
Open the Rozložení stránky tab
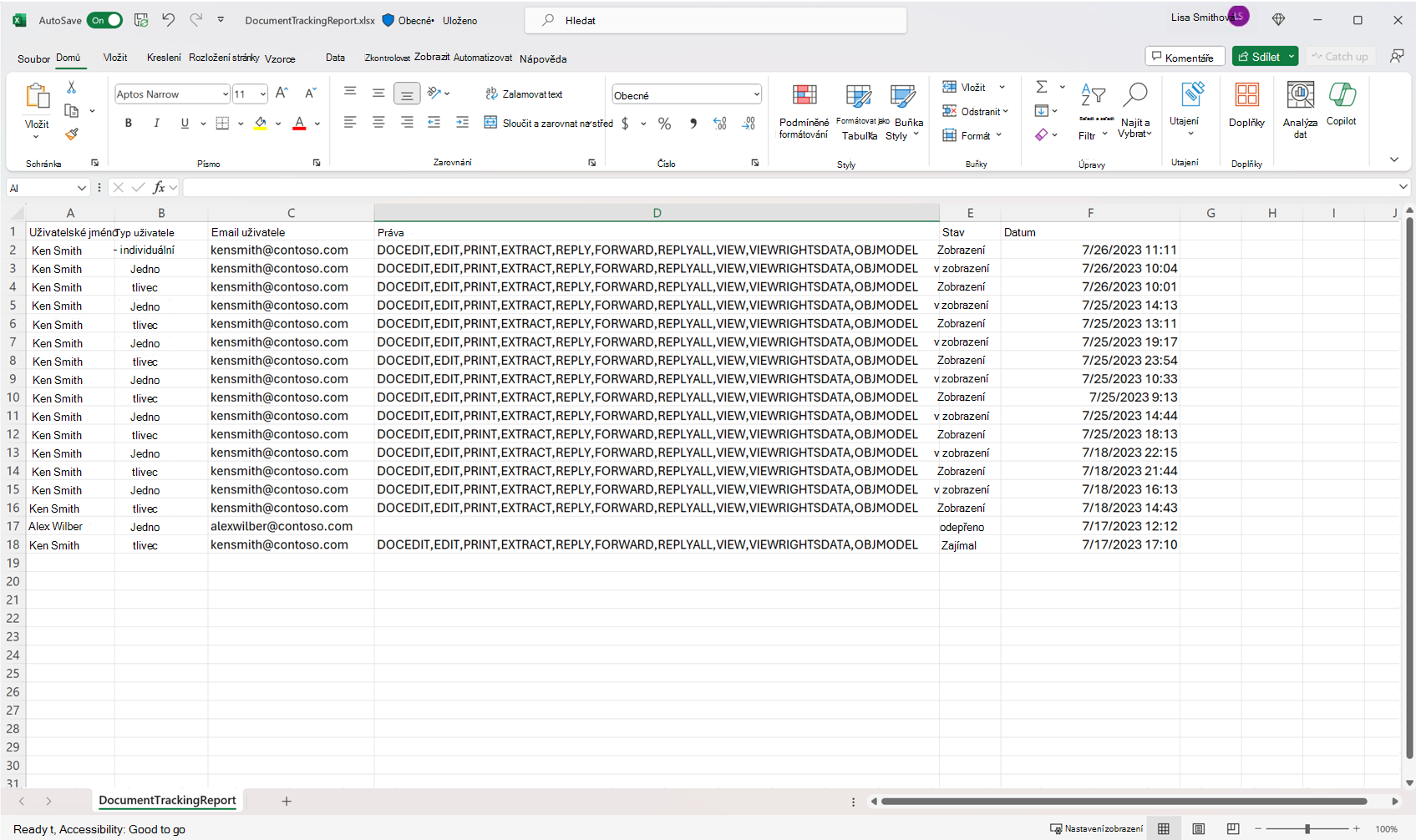click(224, 58)
